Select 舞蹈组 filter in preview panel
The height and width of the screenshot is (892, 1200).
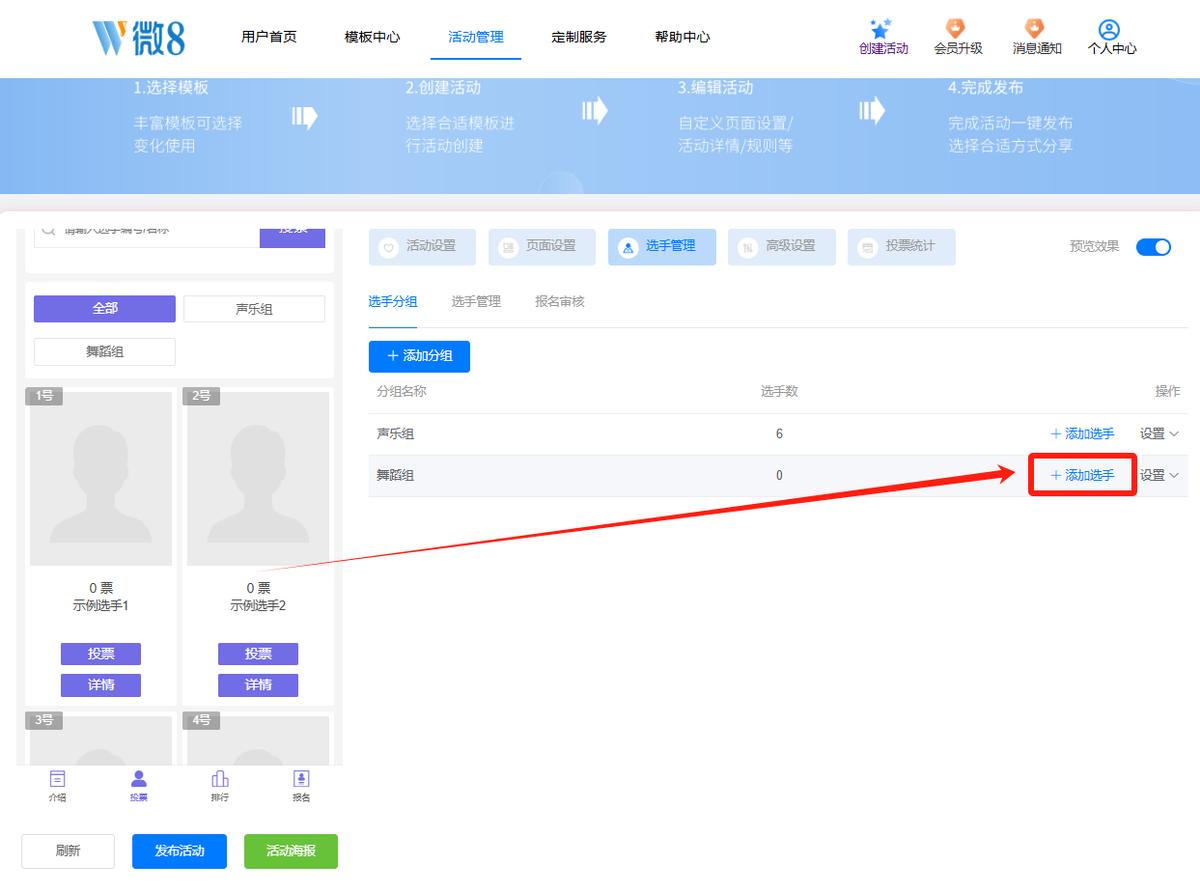(x=105, y=352)
